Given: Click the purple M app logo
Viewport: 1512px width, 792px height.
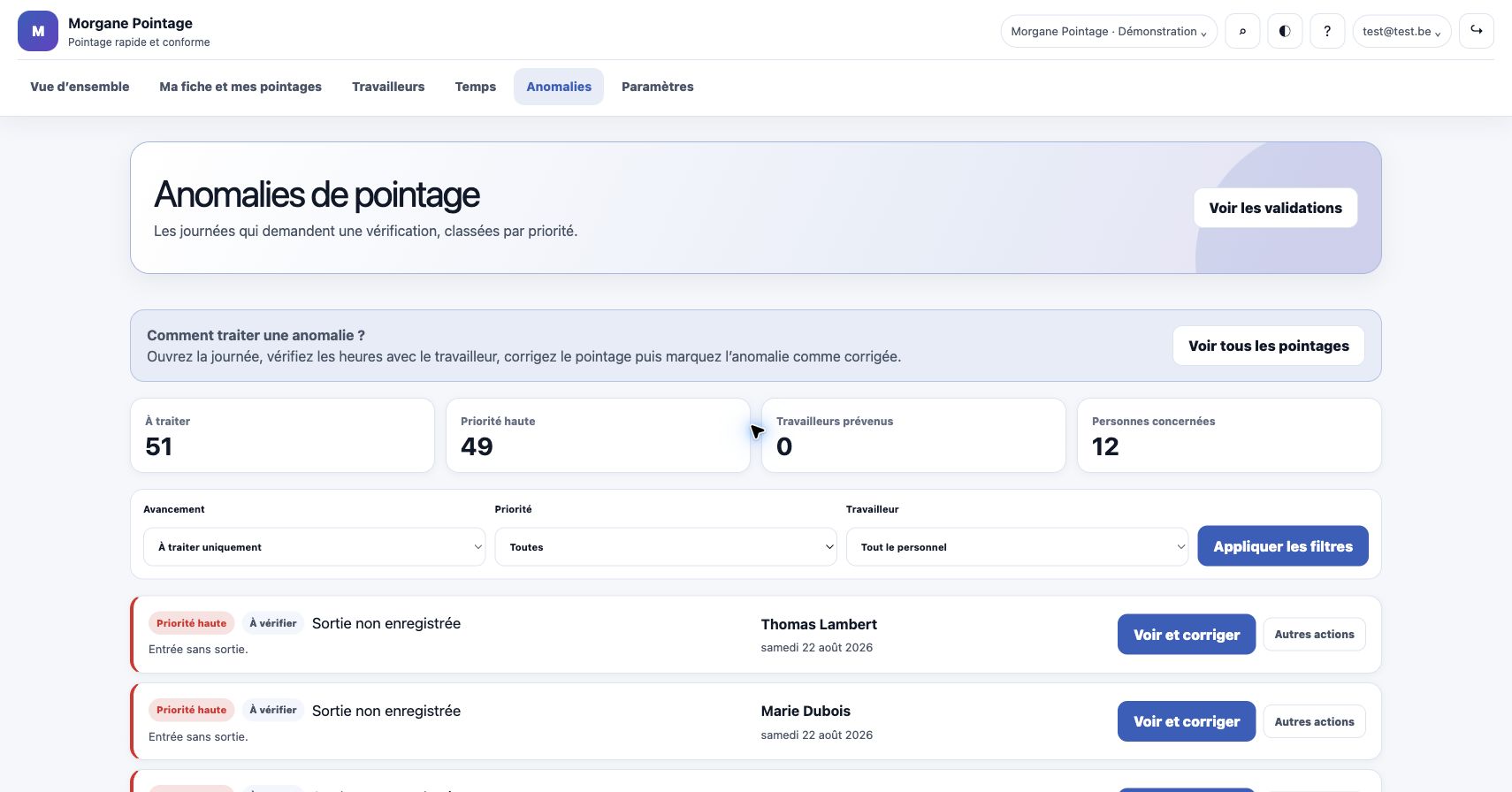Looking at the screenshot, I should point(38,31).
